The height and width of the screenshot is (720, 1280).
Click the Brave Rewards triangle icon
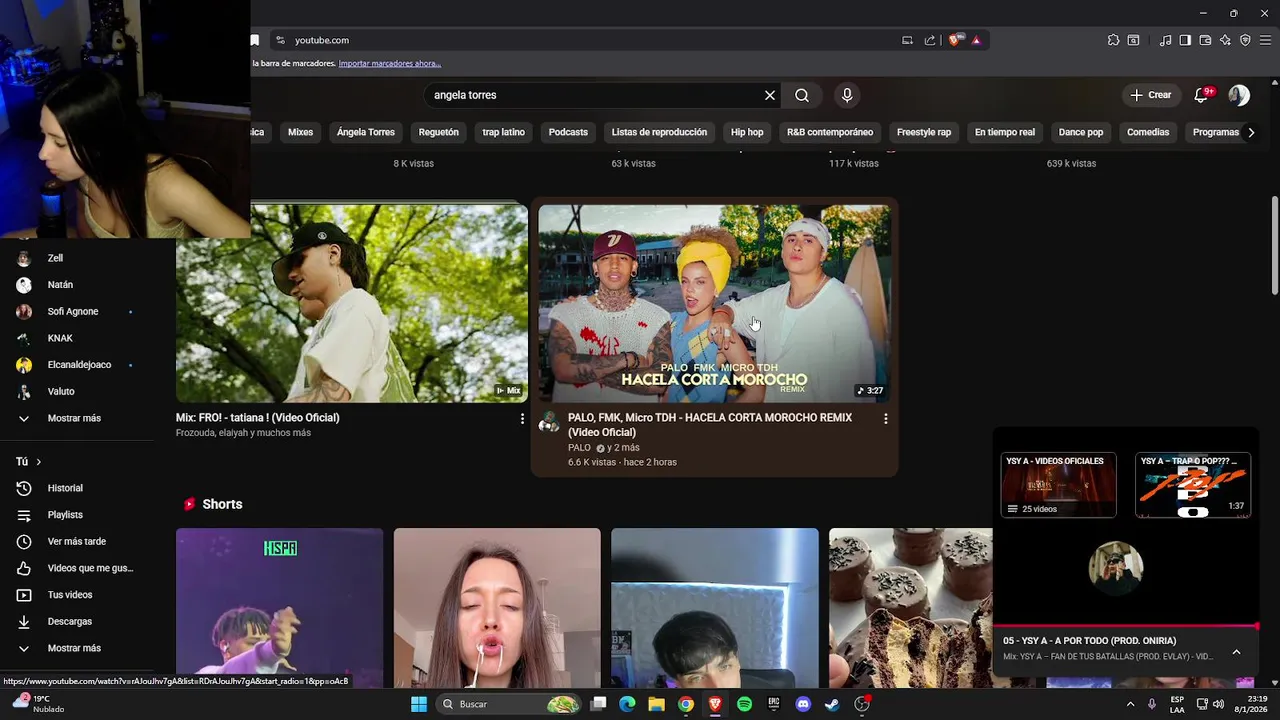[x=976, y=40]
